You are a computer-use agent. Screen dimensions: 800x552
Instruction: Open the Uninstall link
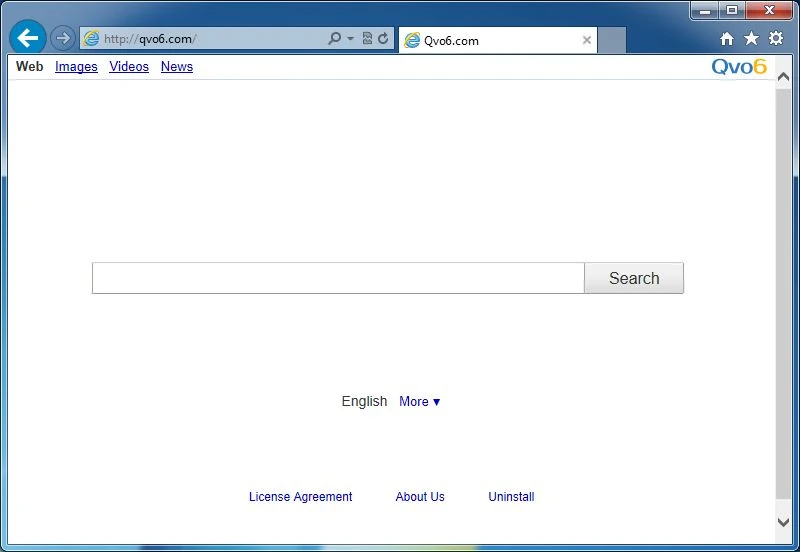[511, 497]
